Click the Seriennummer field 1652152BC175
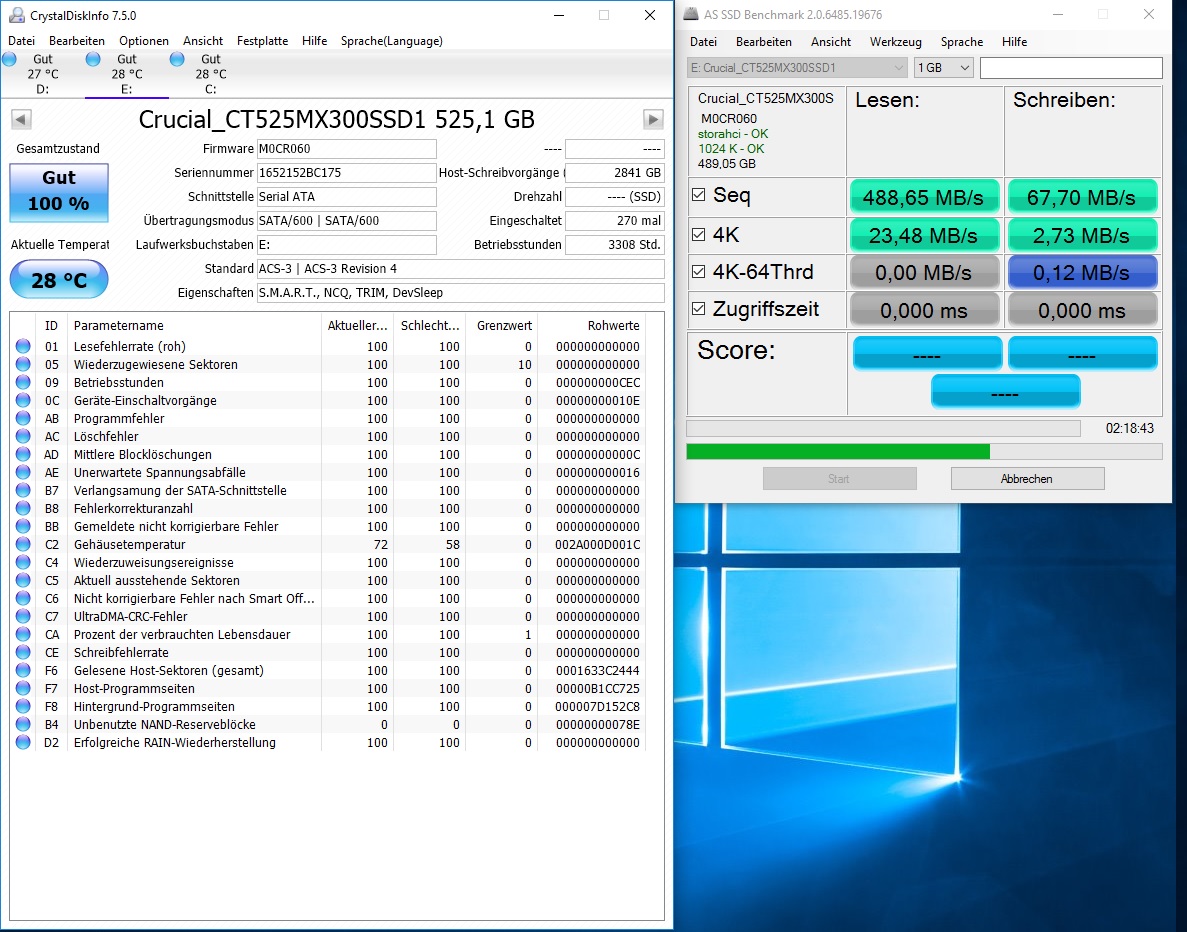This screenshot has height=932, width=1187. click(x=347, y=173)
